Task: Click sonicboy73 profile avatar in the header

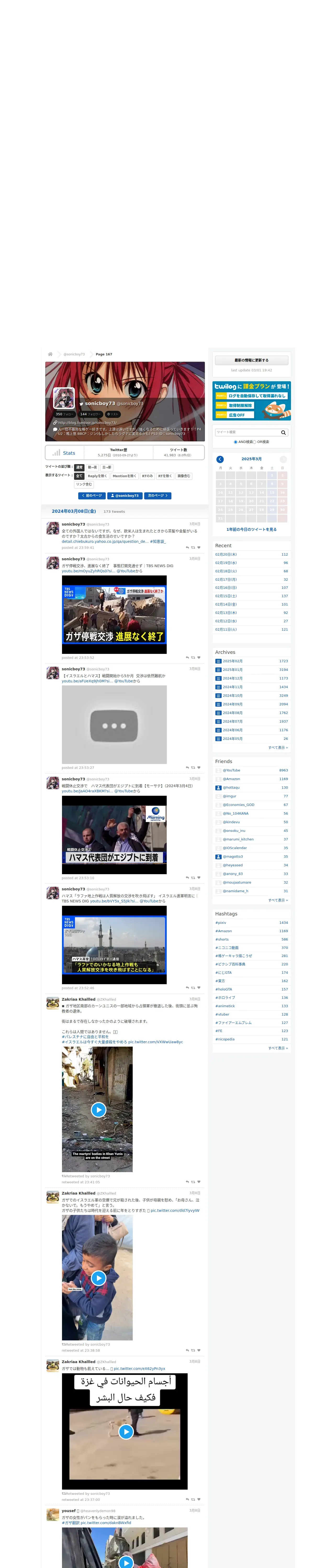Action: [x=64, y=398]
